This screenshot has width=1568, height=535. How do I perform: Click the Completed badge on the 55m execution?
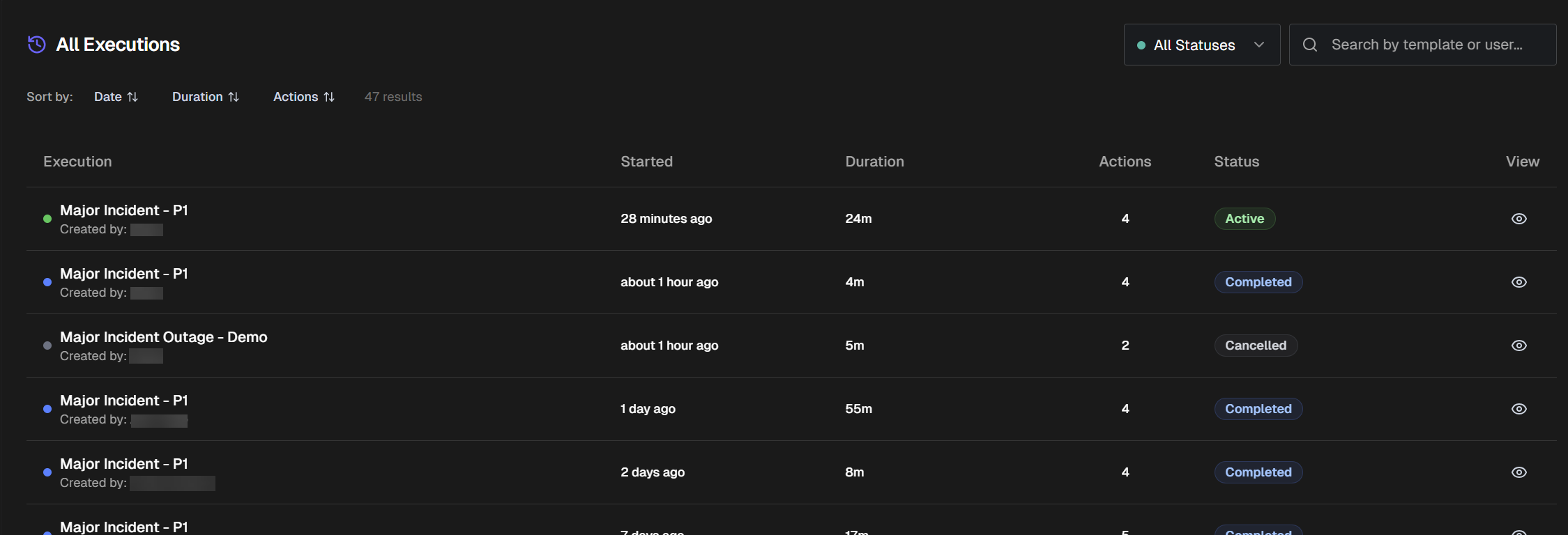tap(1258, 408)
